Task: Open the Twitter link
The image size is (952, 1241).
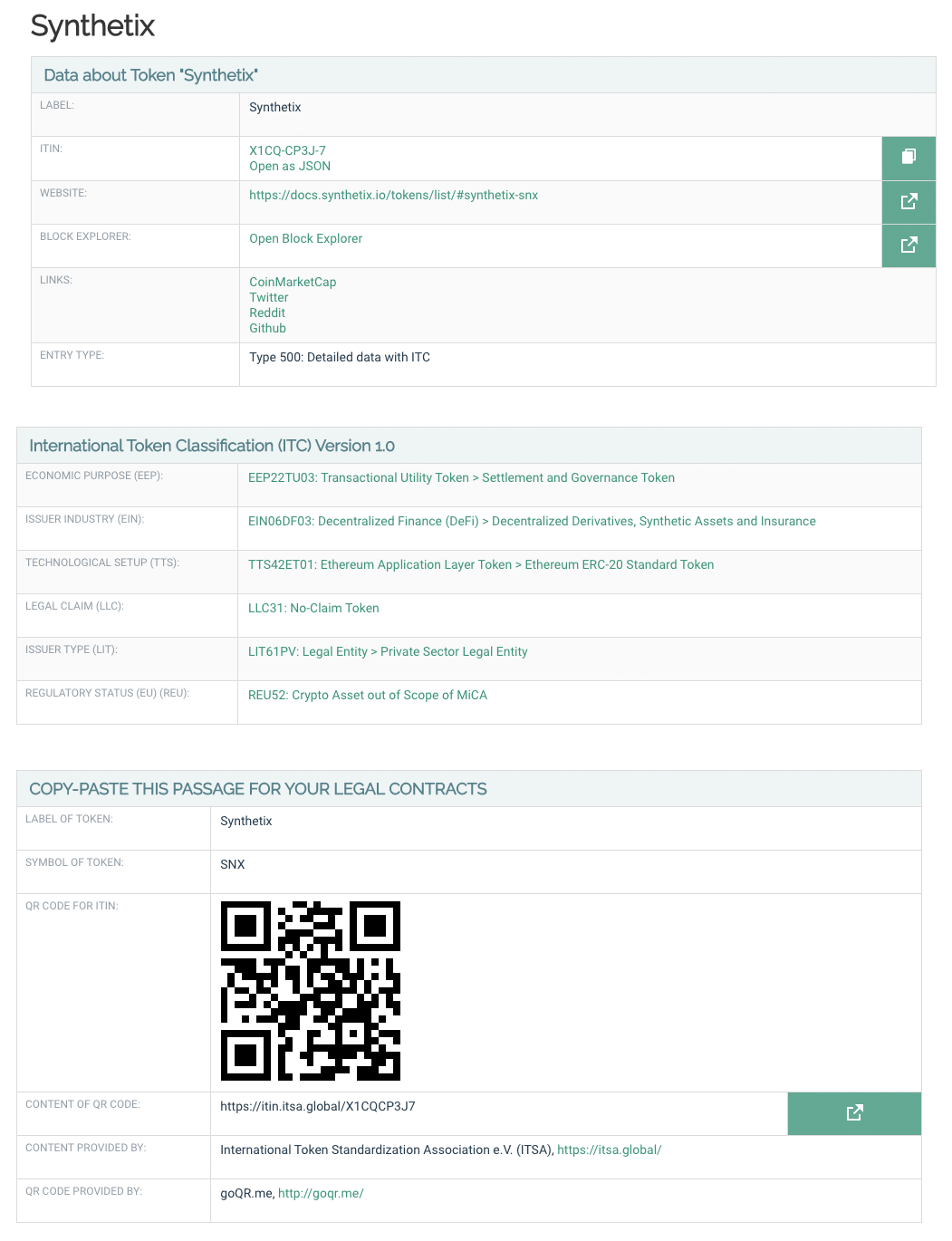Action: (x=269, y=297)
